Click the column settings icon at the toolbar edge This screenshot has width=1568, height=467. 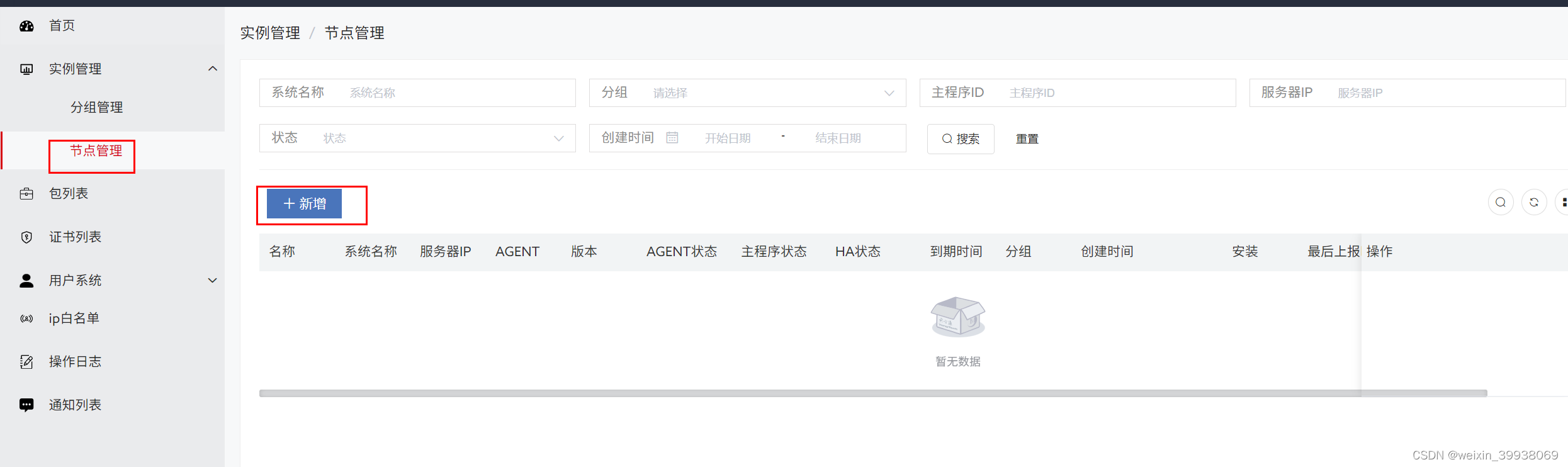(1562, 202)
